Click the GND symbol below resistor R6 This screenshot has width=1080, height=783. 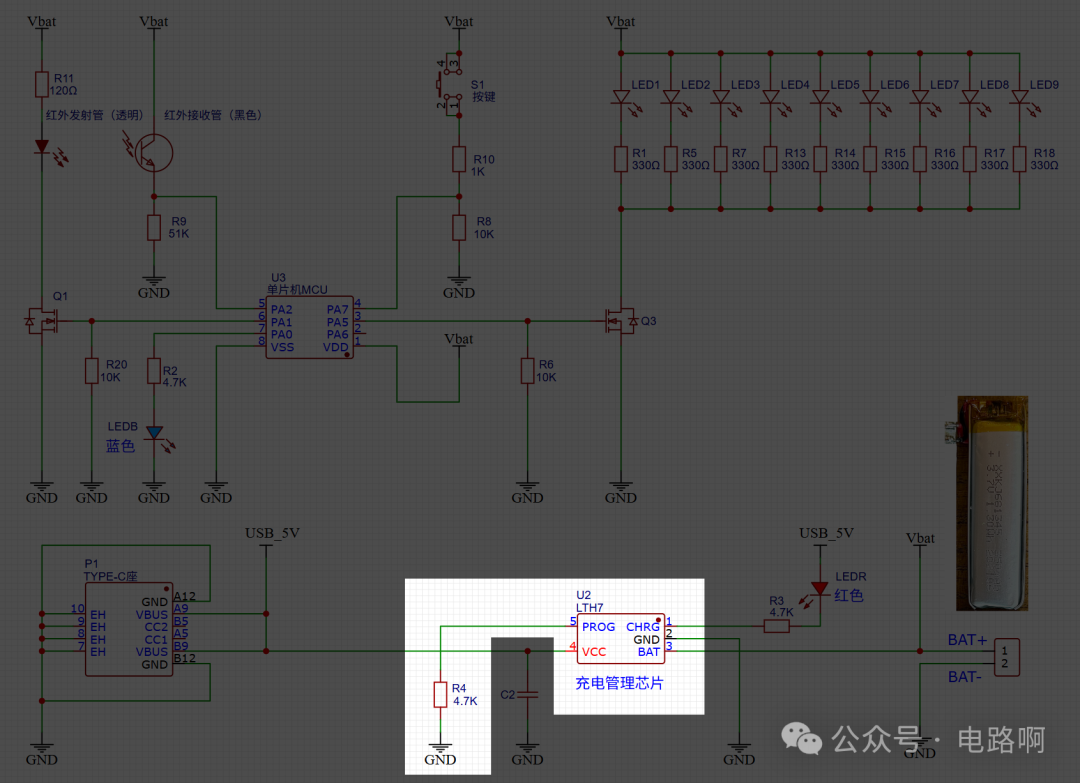[528, 493]
